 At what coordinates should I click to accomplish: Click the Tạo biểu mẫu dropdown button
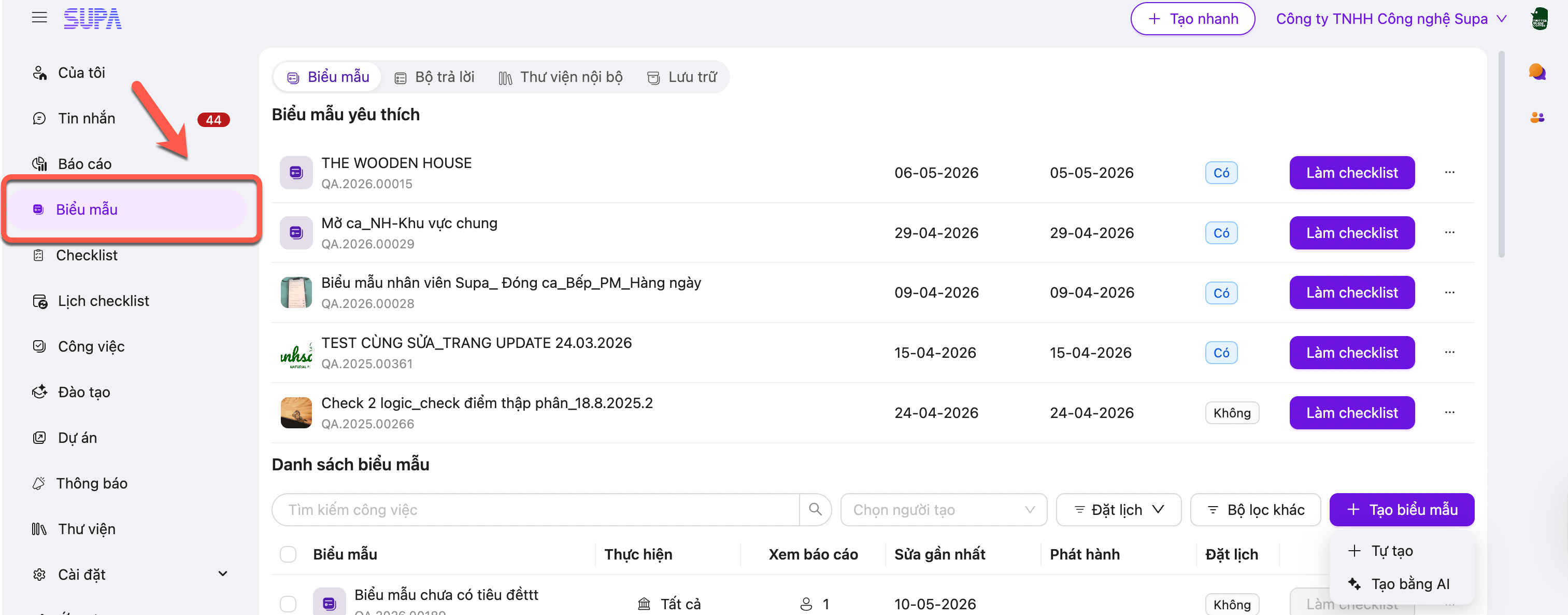1401,509
